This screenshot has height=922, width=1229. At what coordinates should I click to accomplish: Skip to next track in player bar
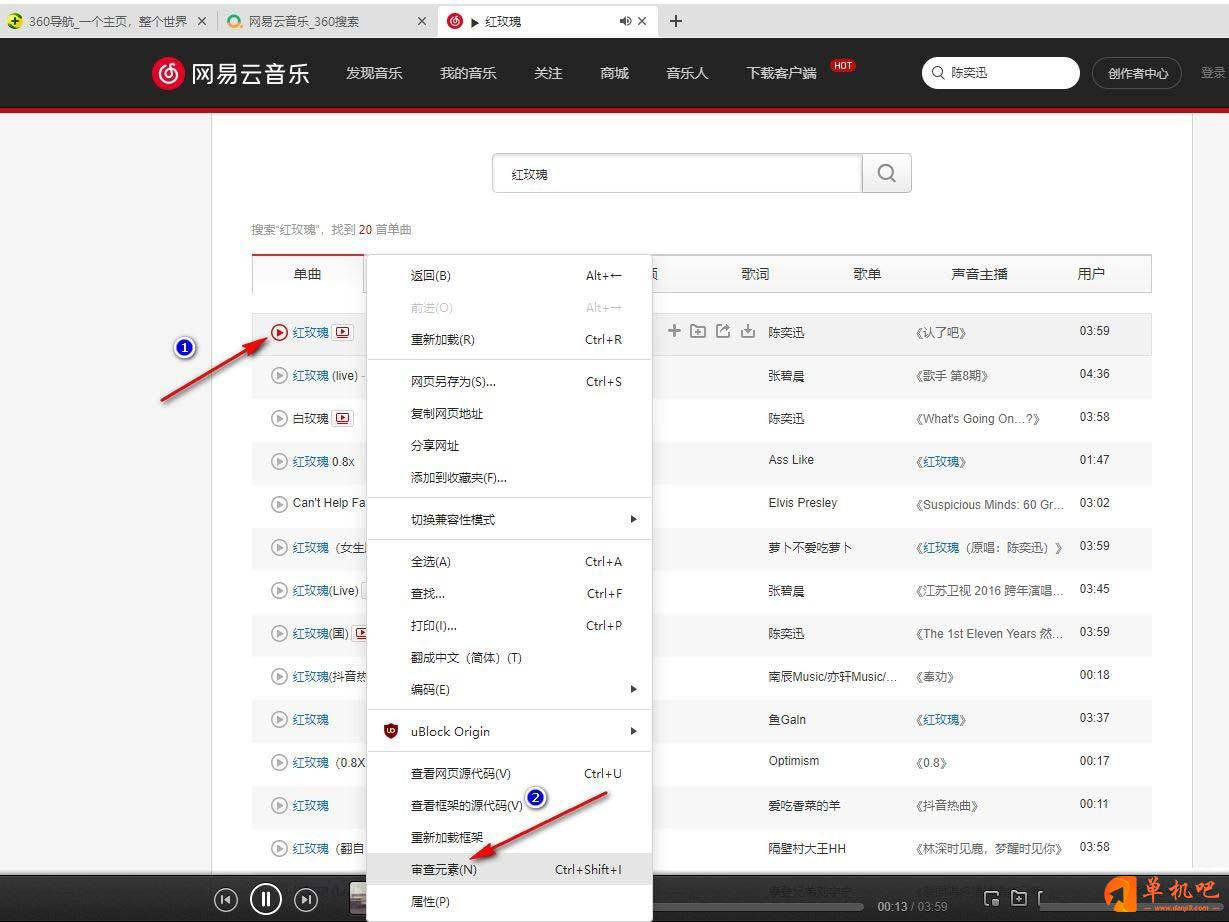[306, 899]
